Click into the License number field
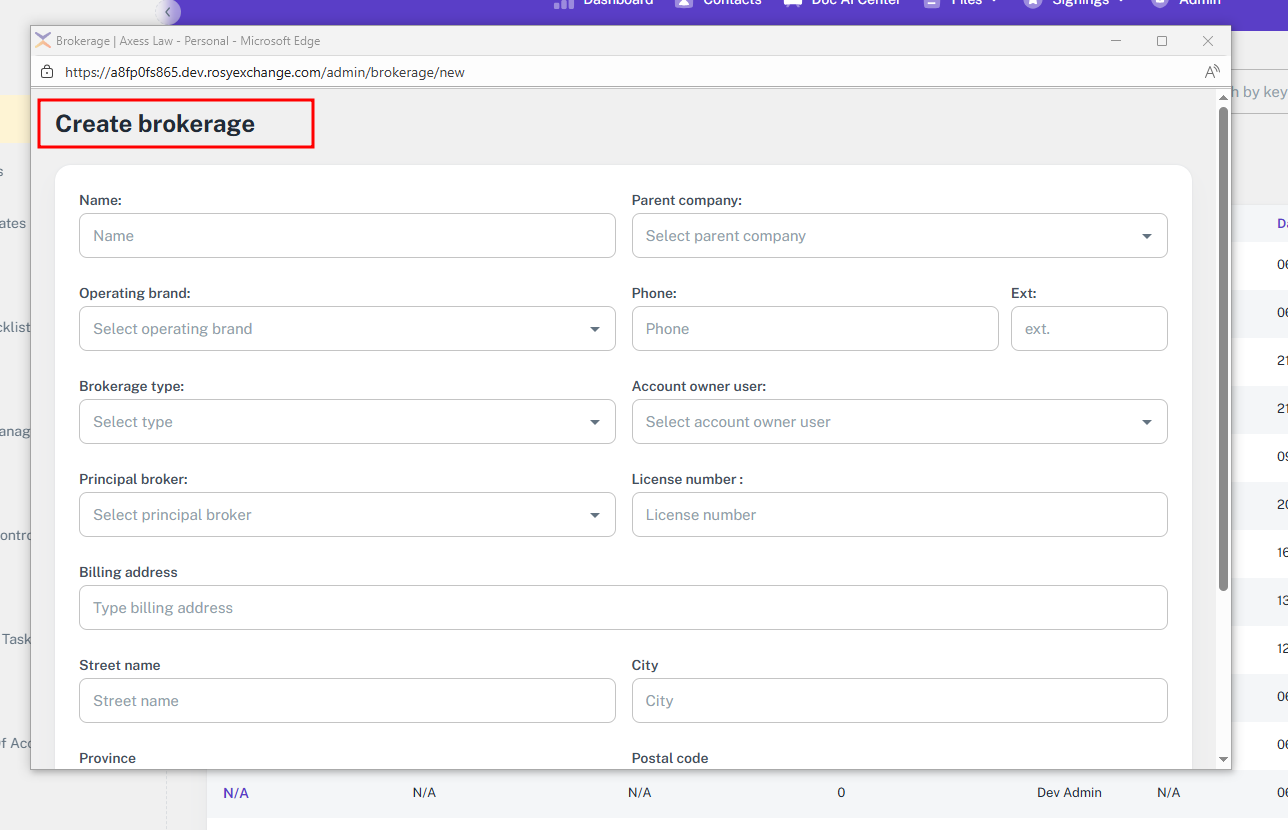 899,515
